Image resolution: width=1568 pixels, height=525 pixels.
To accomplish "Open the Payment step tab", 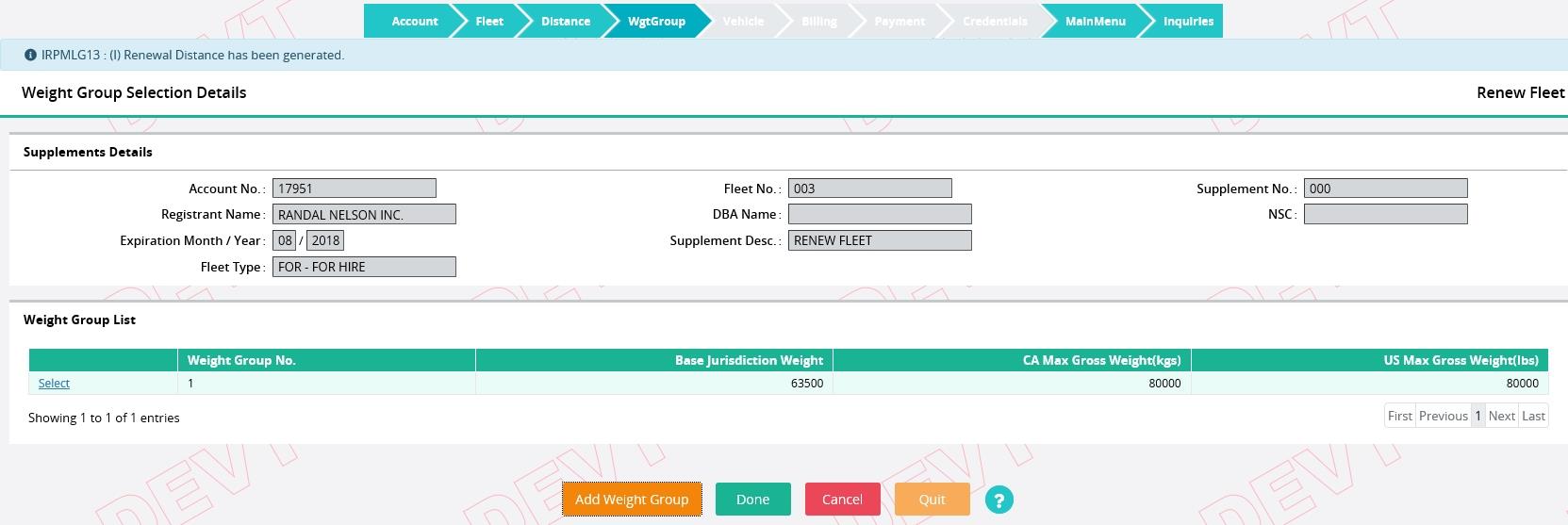I will click(899, 21).
